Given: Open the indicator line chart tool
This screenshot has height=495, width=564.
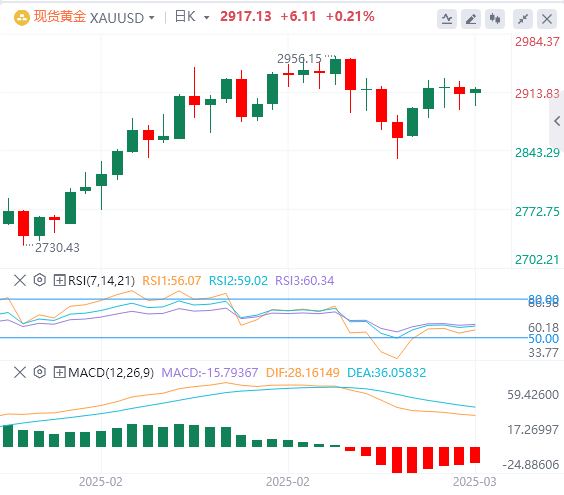Looking at the screenshot, I should pos(447,19).
